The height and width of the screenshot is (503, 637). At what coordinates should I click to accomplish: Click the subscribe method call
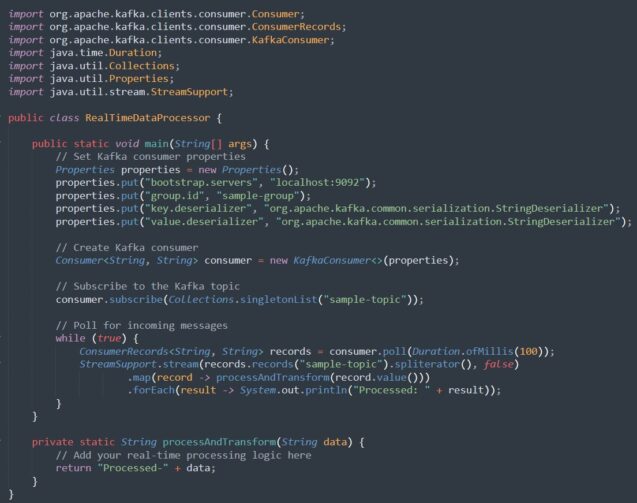[136, 299]
